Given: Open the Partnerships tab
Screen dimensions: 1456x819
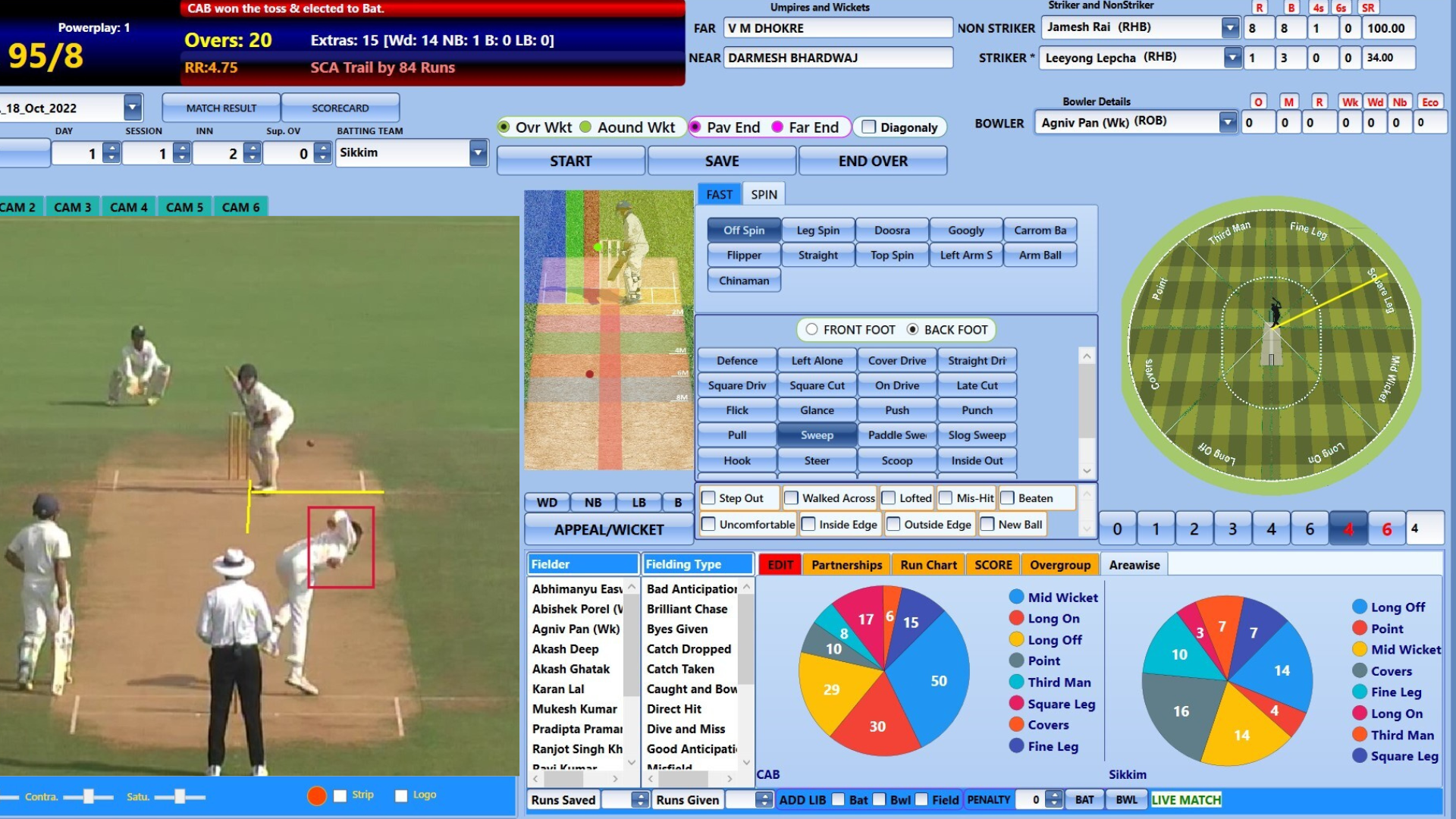Looking at the screenshot, I should coord(846,564).
